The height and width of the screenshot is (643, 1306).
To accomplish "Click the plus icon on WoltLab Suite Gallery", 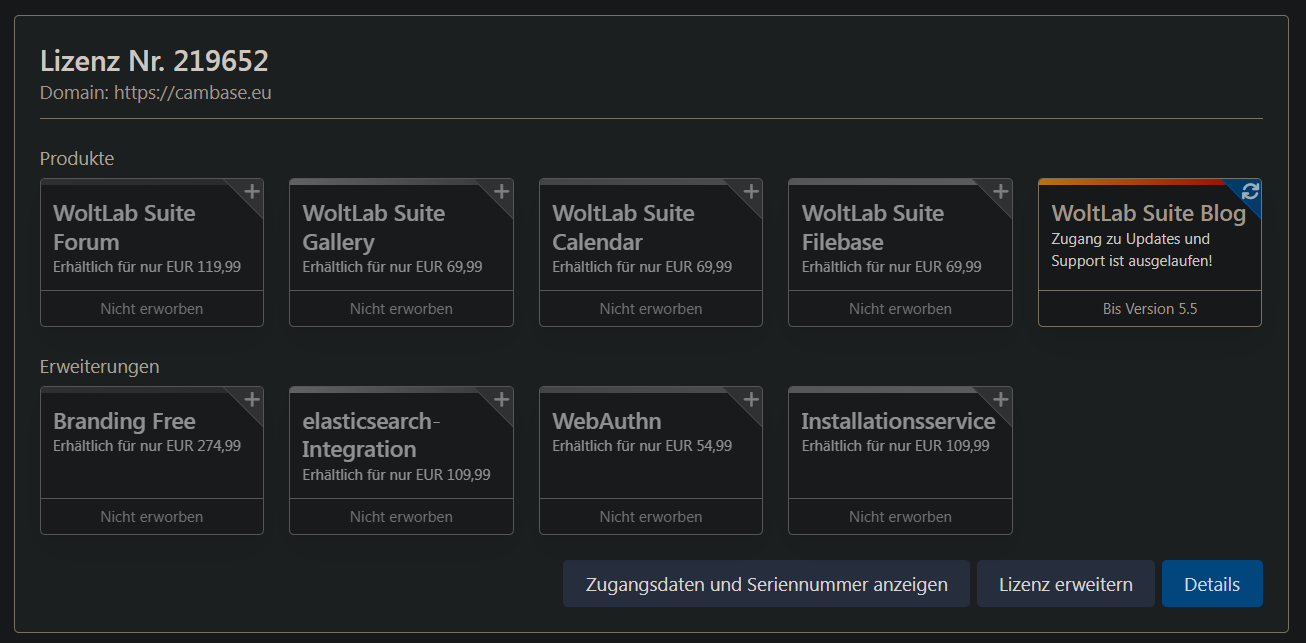I will pos(501,191).
